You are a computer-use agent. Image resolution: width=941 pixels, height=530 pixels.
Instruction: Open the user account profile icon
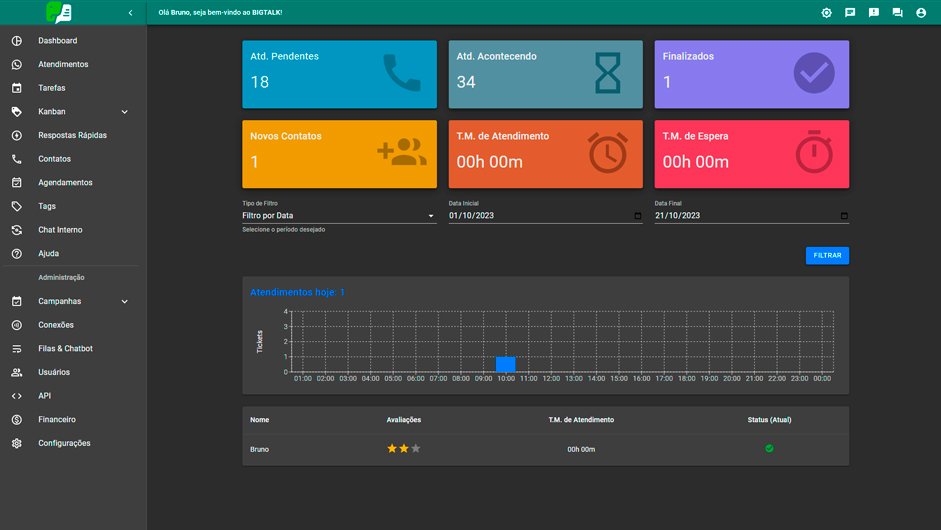[x=921, y=13]
